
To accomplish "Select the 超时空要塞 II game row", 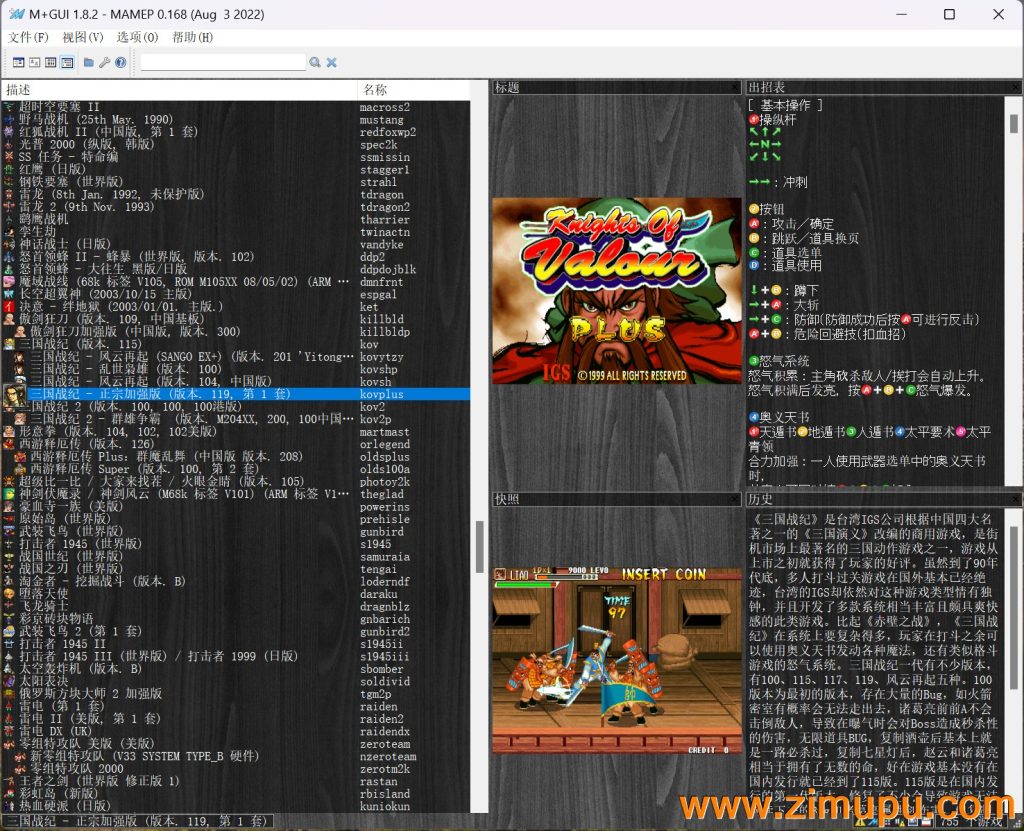I will pos(235,107).
